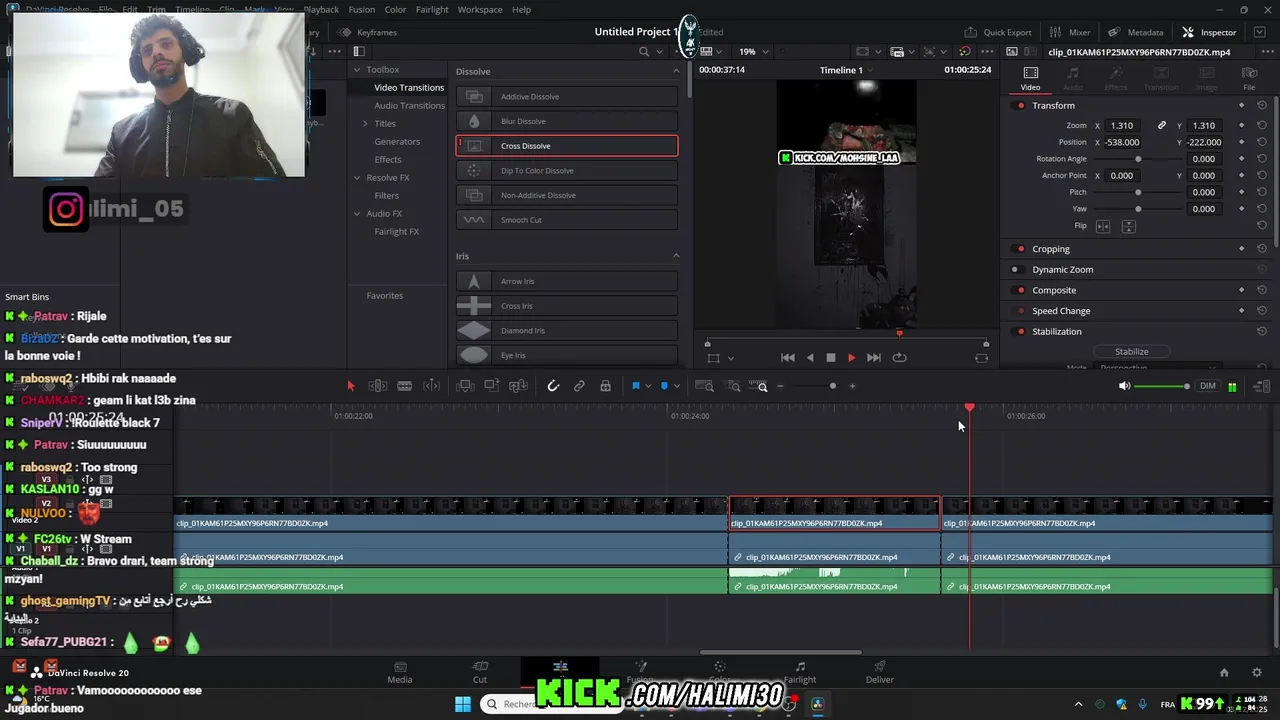Jump to last frame in viewer
Viewport: 1280px width, 720px height.
(874, 358)
